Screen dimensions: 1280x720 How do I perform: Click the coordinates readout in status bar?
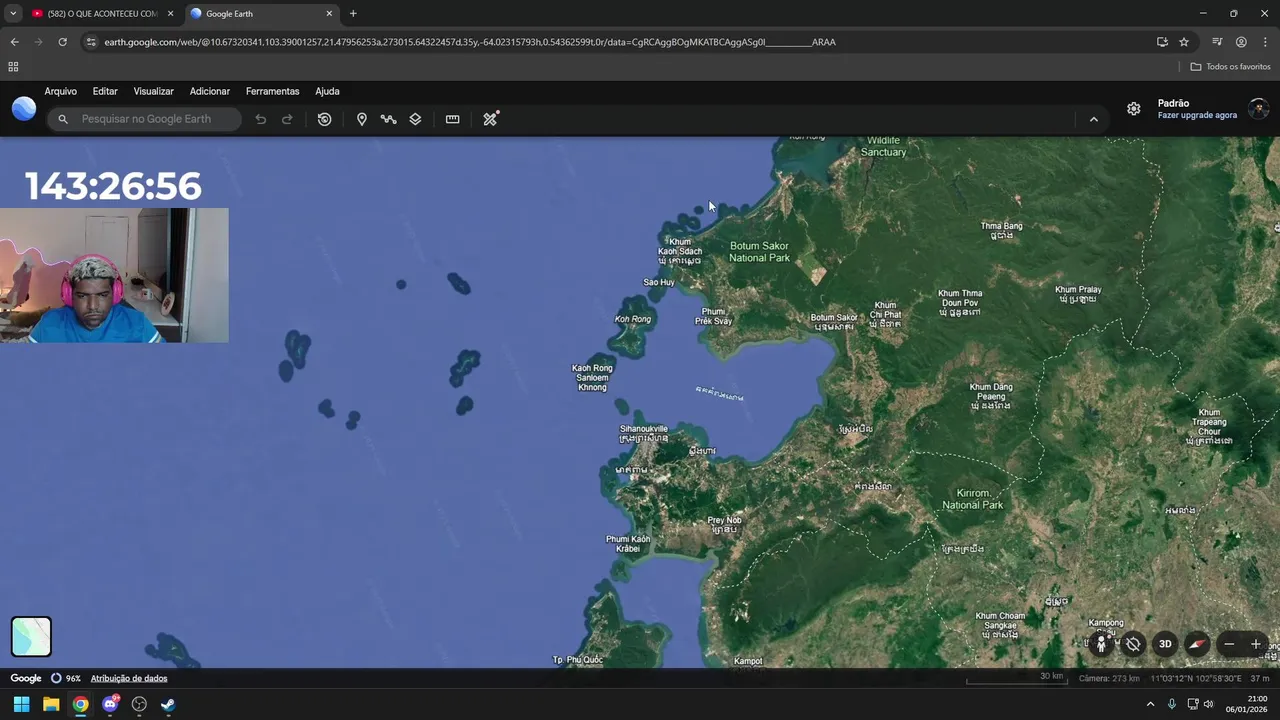tap(1196, 678)
